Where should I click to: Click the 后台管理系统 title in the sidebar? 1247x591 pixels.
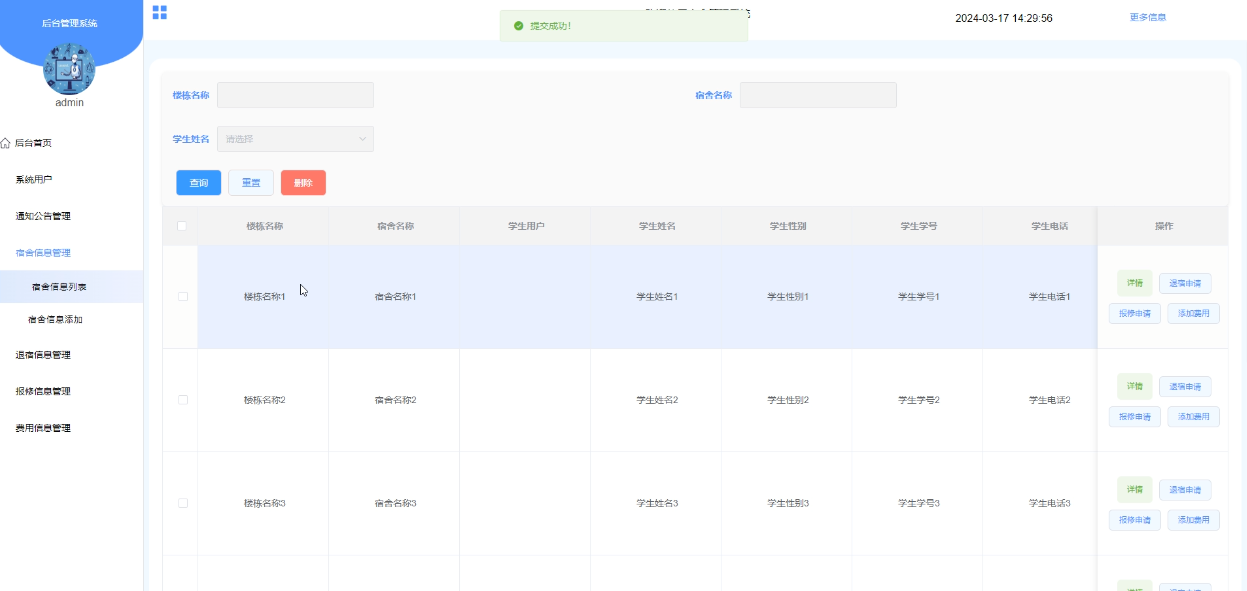click(x=70, y=23)
